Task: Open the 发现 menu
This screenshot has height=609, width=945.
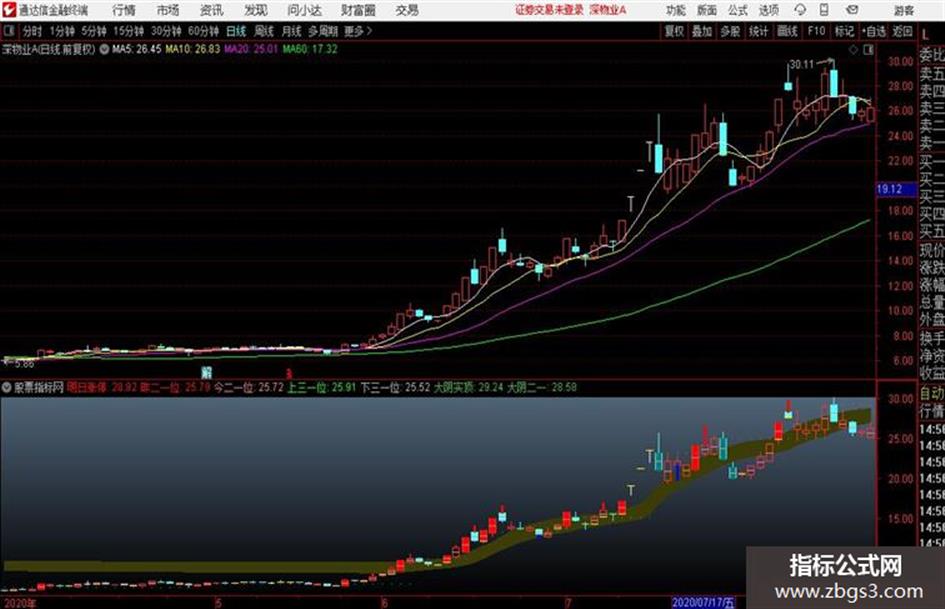Action: click(256, 10)
